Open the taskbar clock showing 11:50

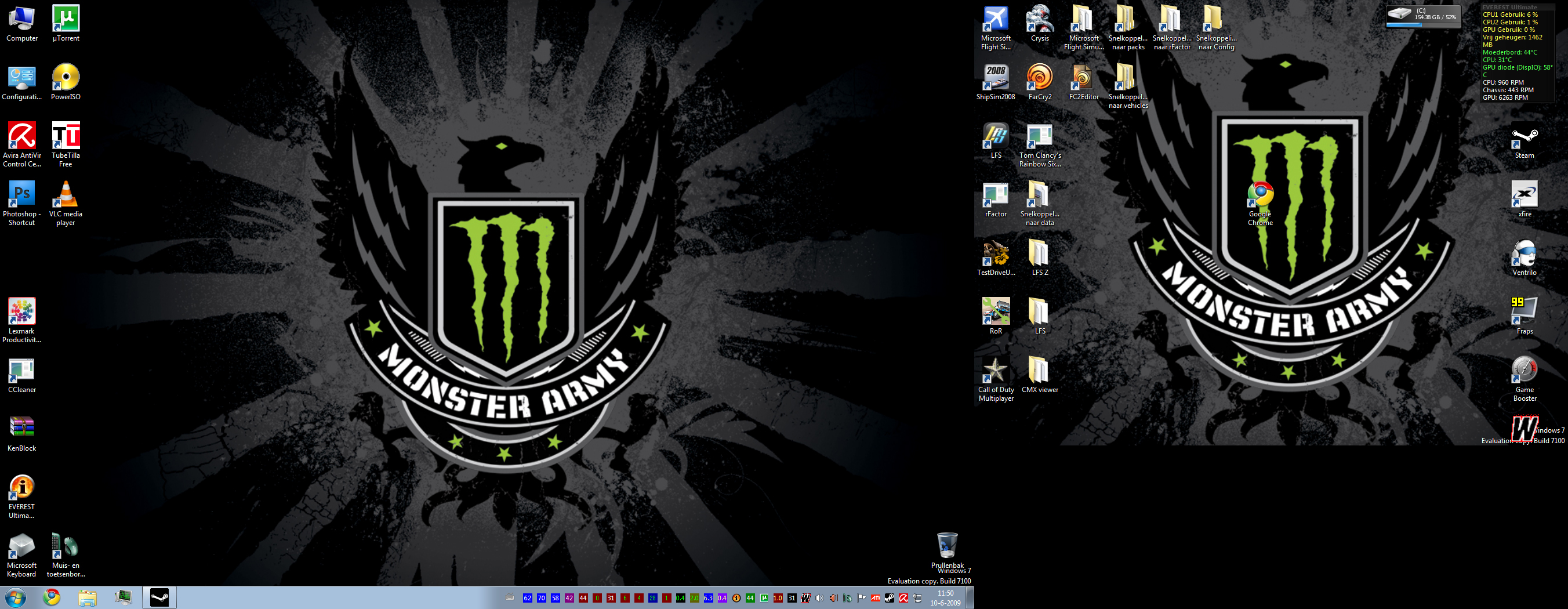(x=945, y=598)
